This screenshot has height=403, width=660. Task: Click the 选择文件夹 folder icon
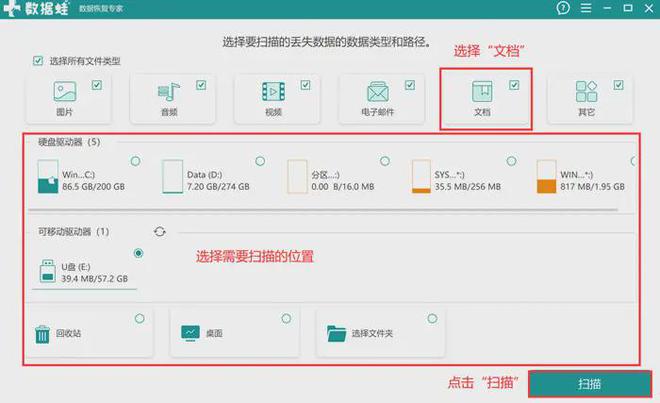point(336,334)
